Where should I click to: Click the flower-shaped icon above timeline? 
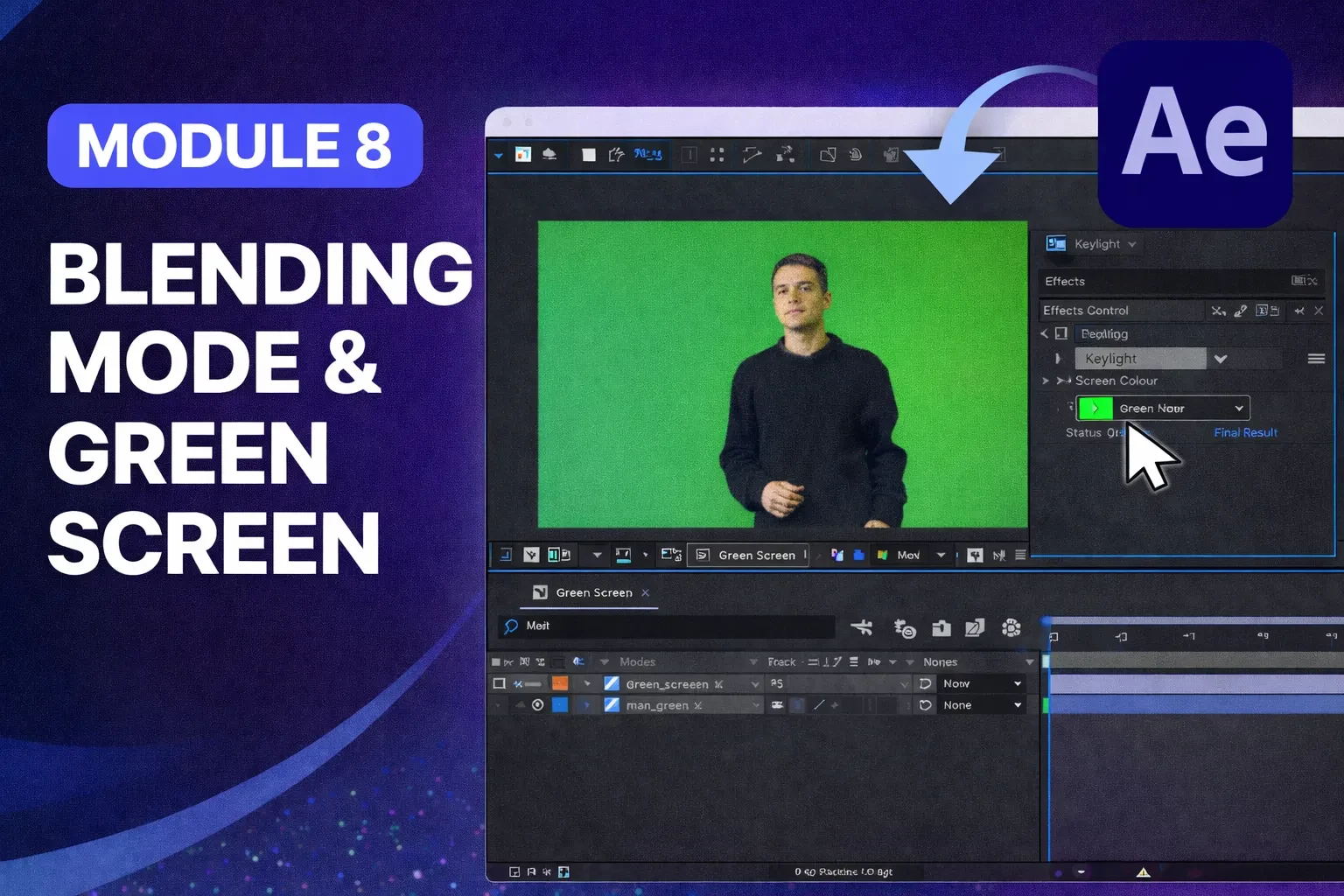(x=1011, y=627)
